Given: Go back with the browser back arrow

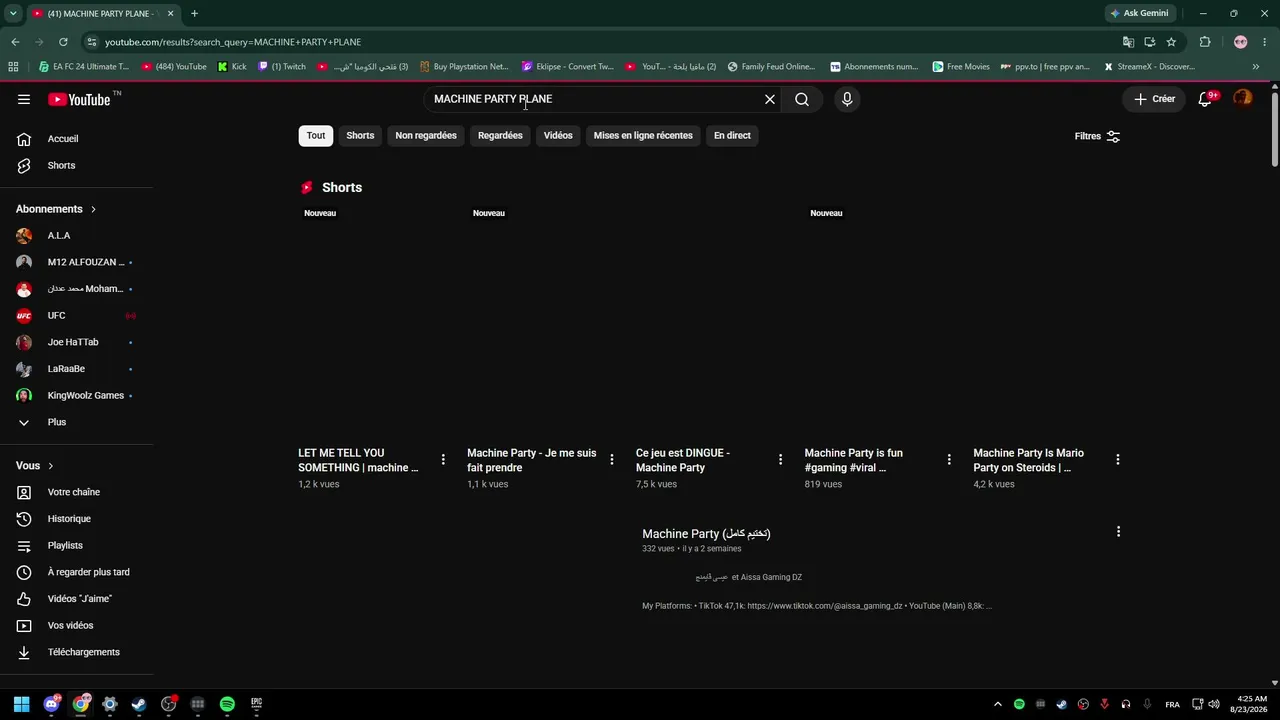Looking at the screenshot, I should click(15, 42).
